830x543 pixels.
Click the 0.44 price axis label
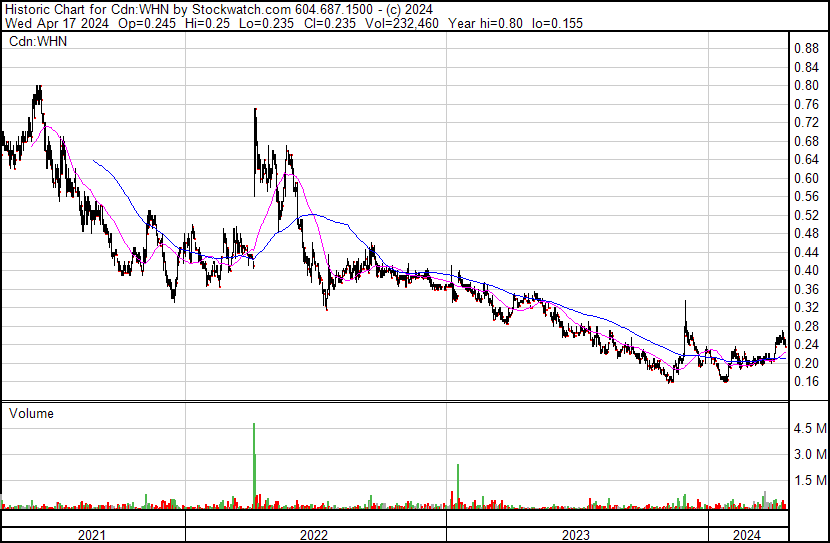point(806,252)
